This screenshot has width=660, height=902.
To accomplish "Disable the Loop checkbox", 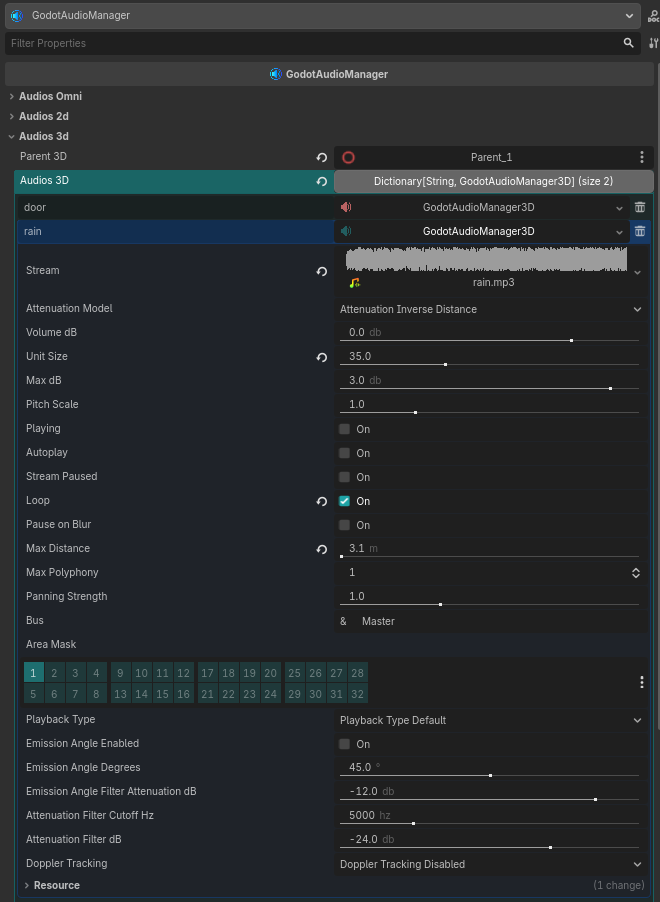I will [x=344, y=501].
